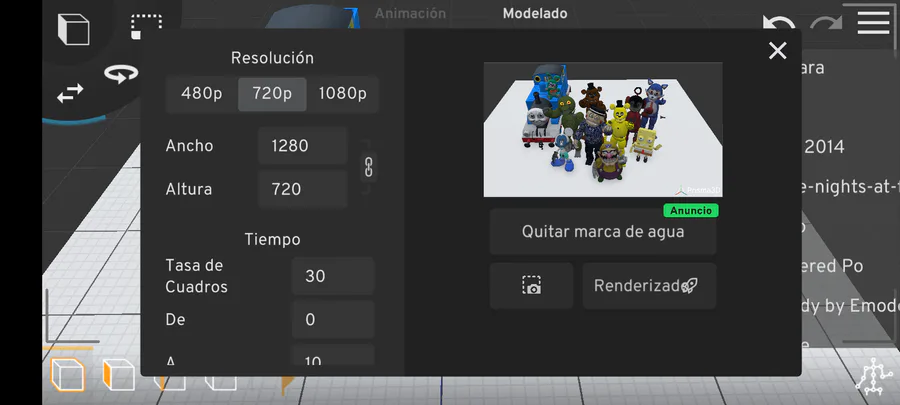Edit the Ancho width field 1280
The image size is (900, 405).
(x=302, y=146)
